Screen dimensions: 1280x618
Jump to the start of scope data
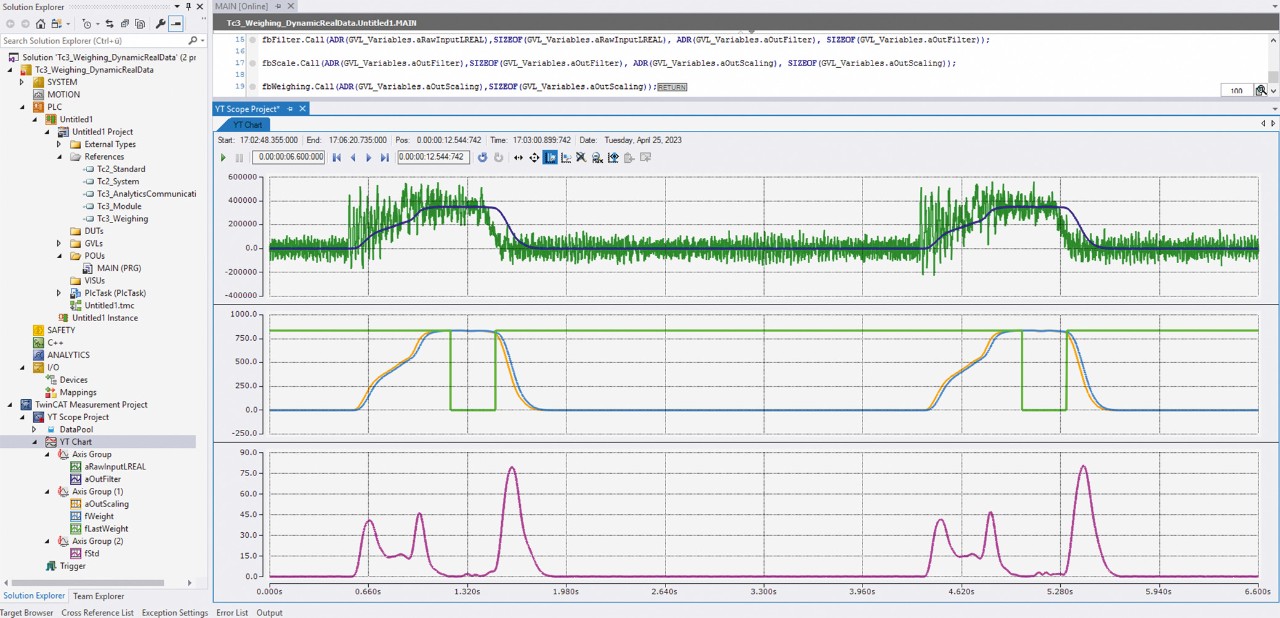337,157
